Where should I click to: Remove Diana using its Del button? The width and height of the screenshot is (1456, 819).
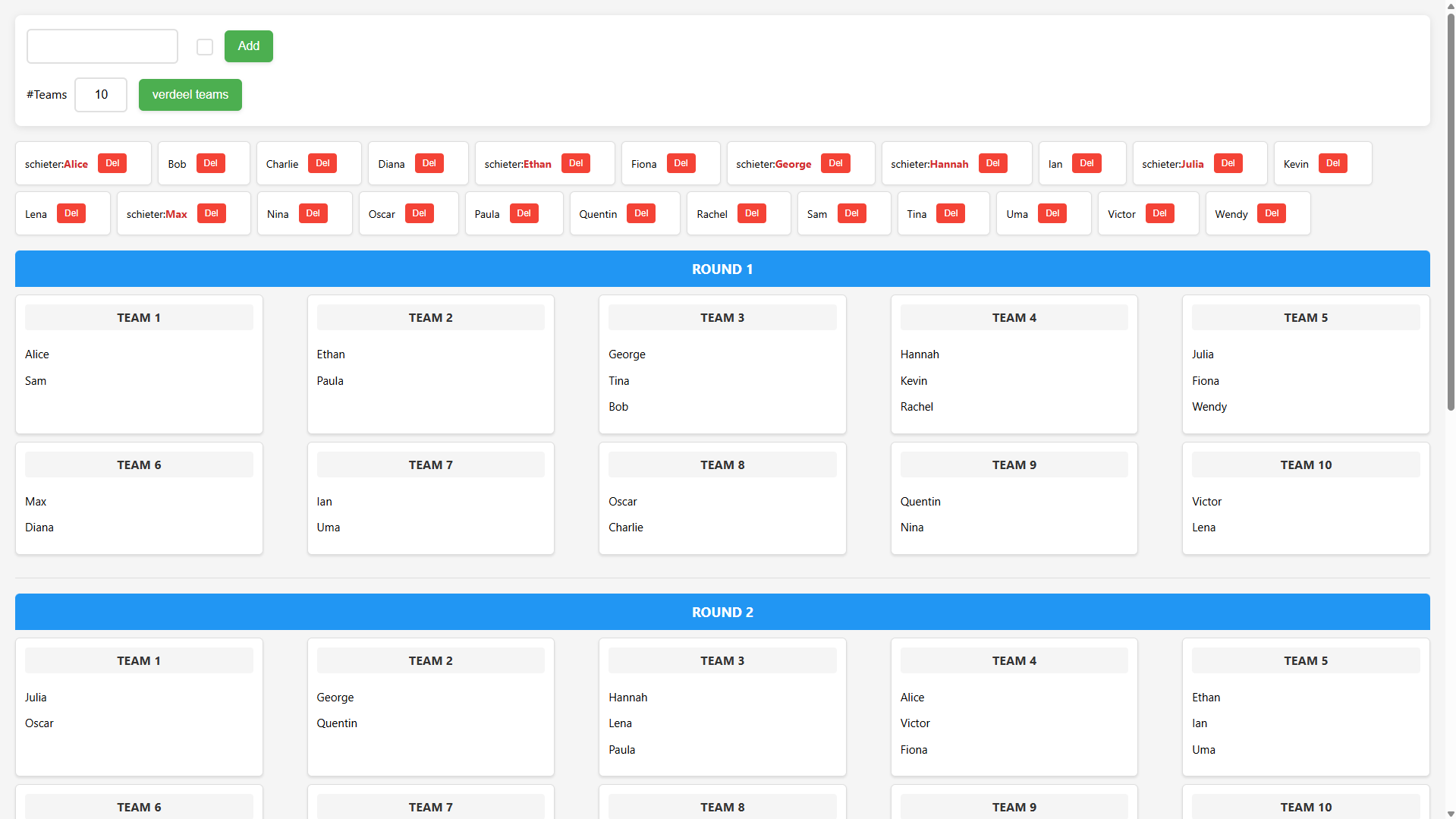[429, 163]
